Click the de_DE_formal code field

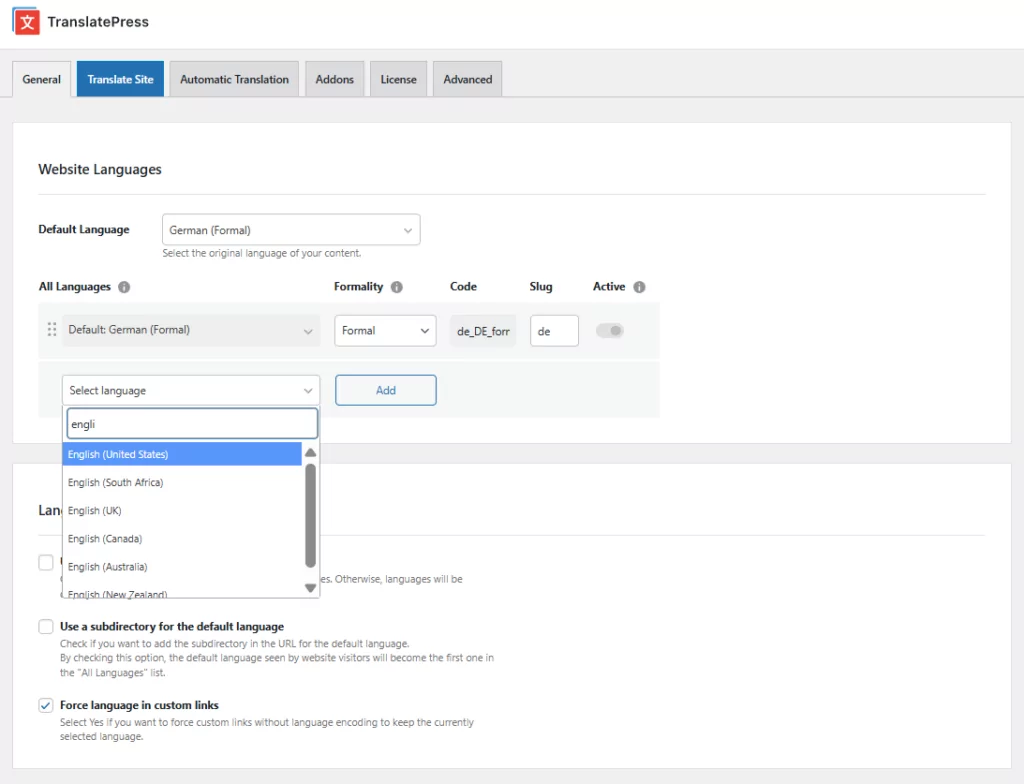[483, 331]
